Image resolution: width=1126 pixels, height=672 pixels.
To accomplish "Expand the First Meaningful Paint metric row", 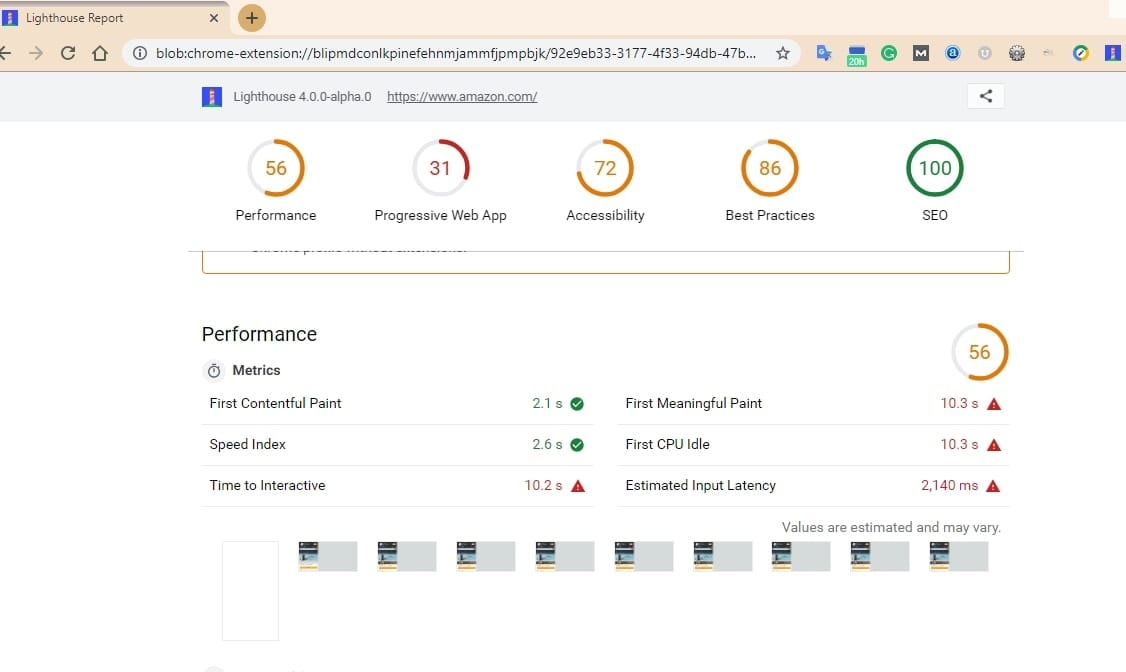I will click(813, 403).
